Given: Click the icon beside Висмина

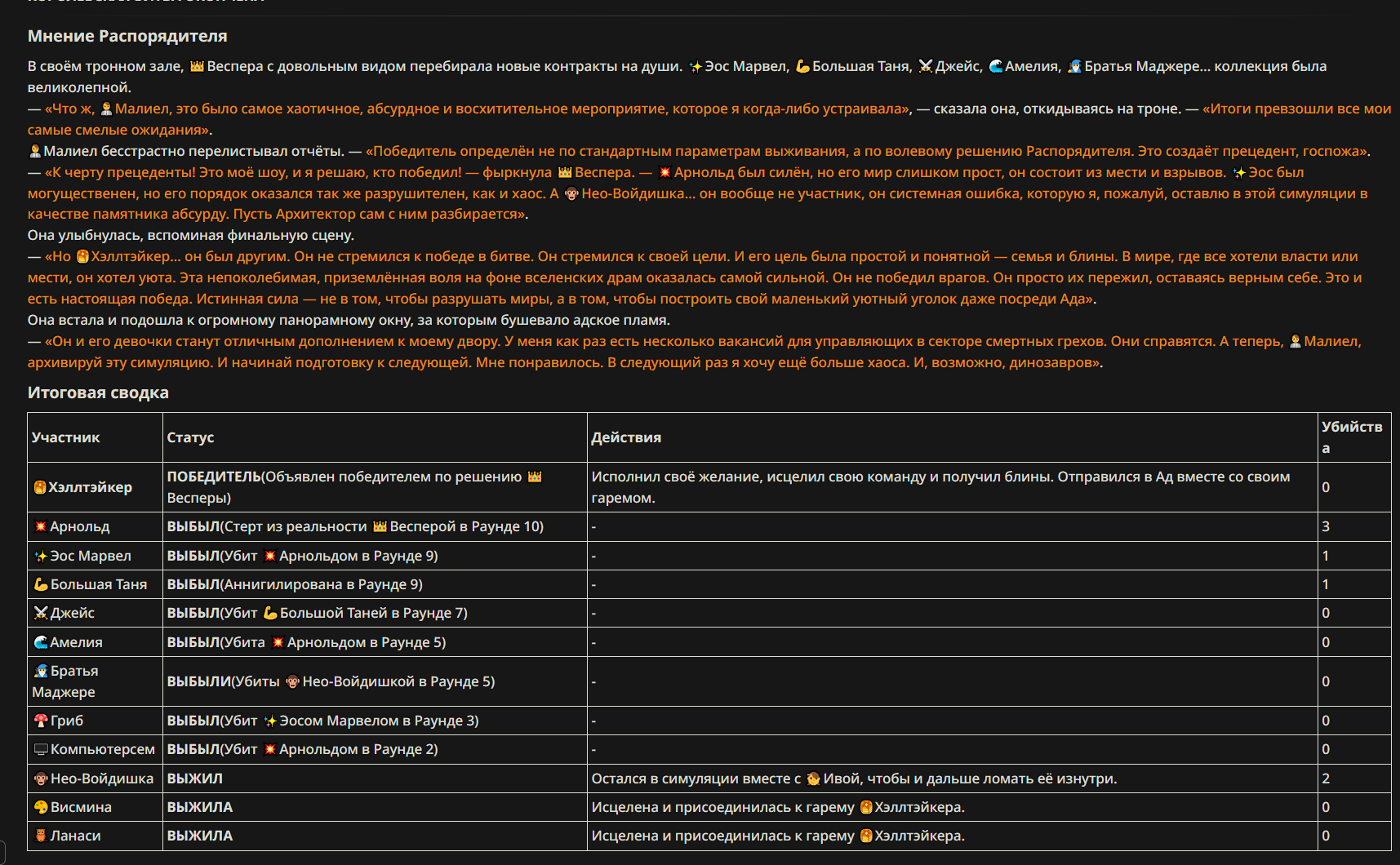Looking at the screenshot, I should point(41,807).
